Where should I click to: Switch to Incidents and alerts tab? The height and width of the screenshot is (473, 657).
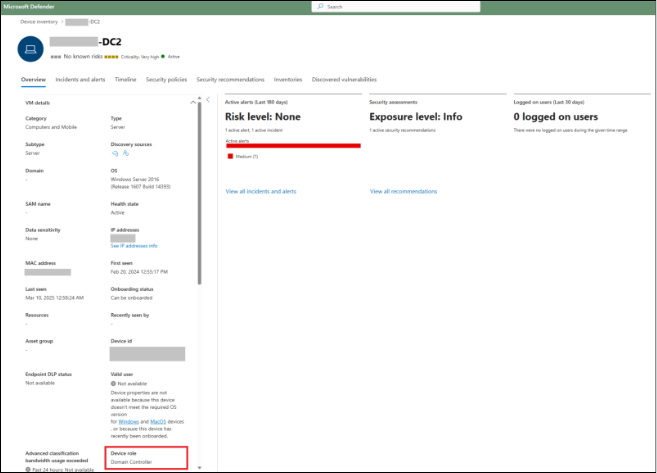point(80,79)
